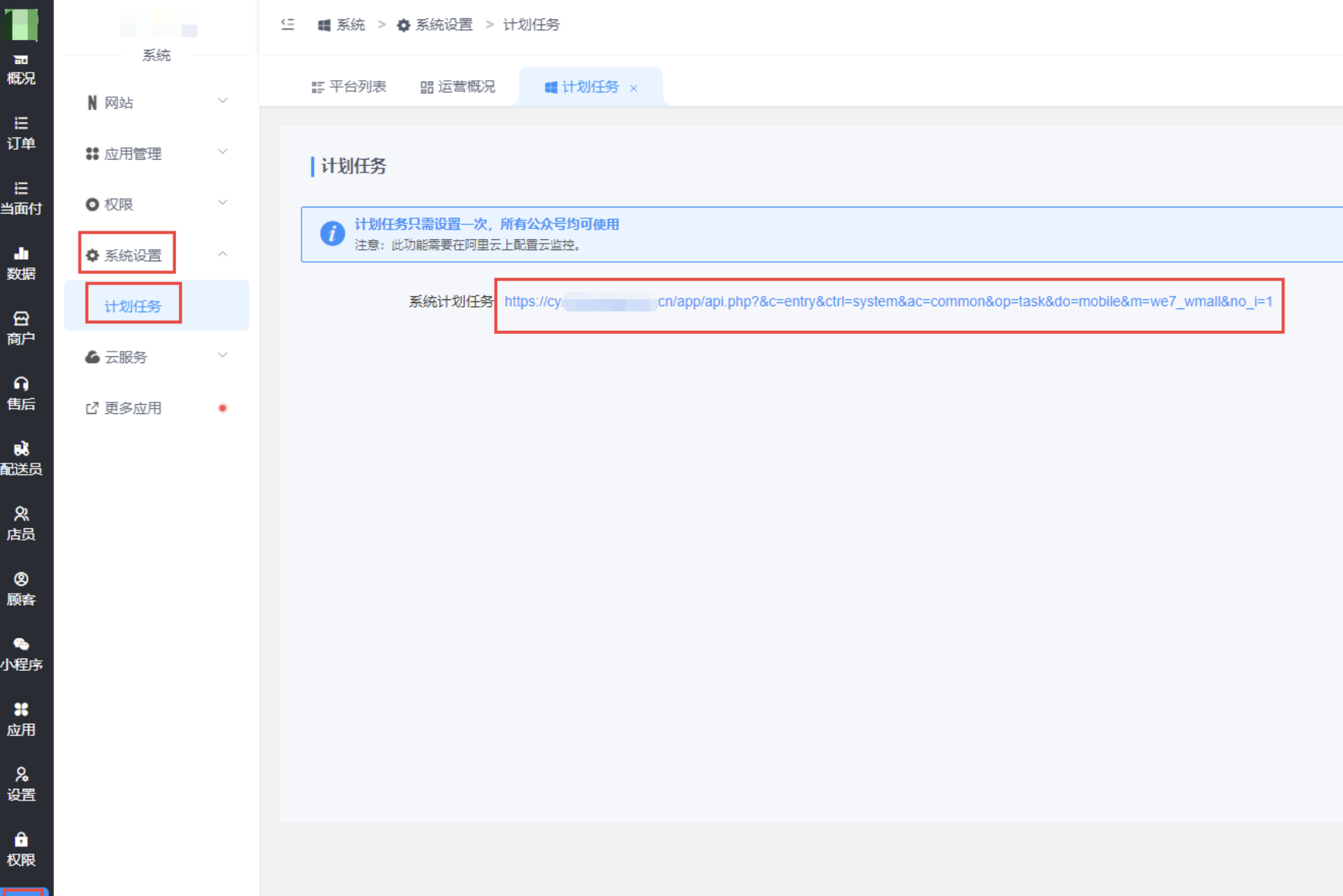The height and width of the screenshot is (896, 1343).
Task: Click the windows icon beside 系统 breadcrumb
Action: click(325, 25)
